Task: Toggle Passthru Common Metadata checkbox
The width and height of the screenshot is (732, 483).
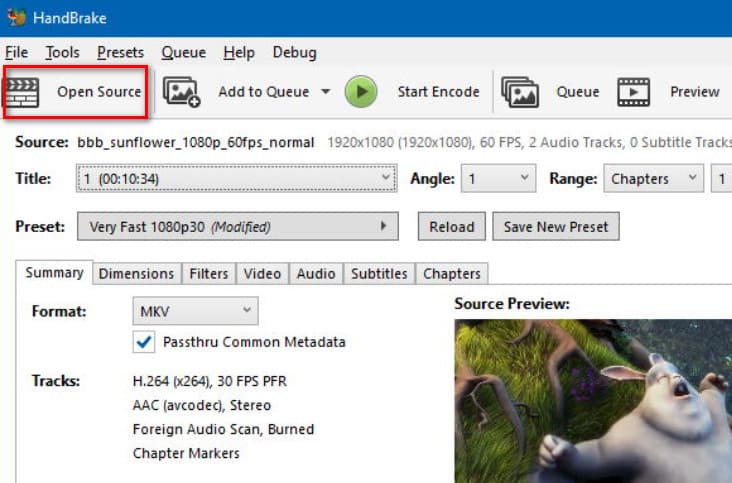Action: point(144,342)
